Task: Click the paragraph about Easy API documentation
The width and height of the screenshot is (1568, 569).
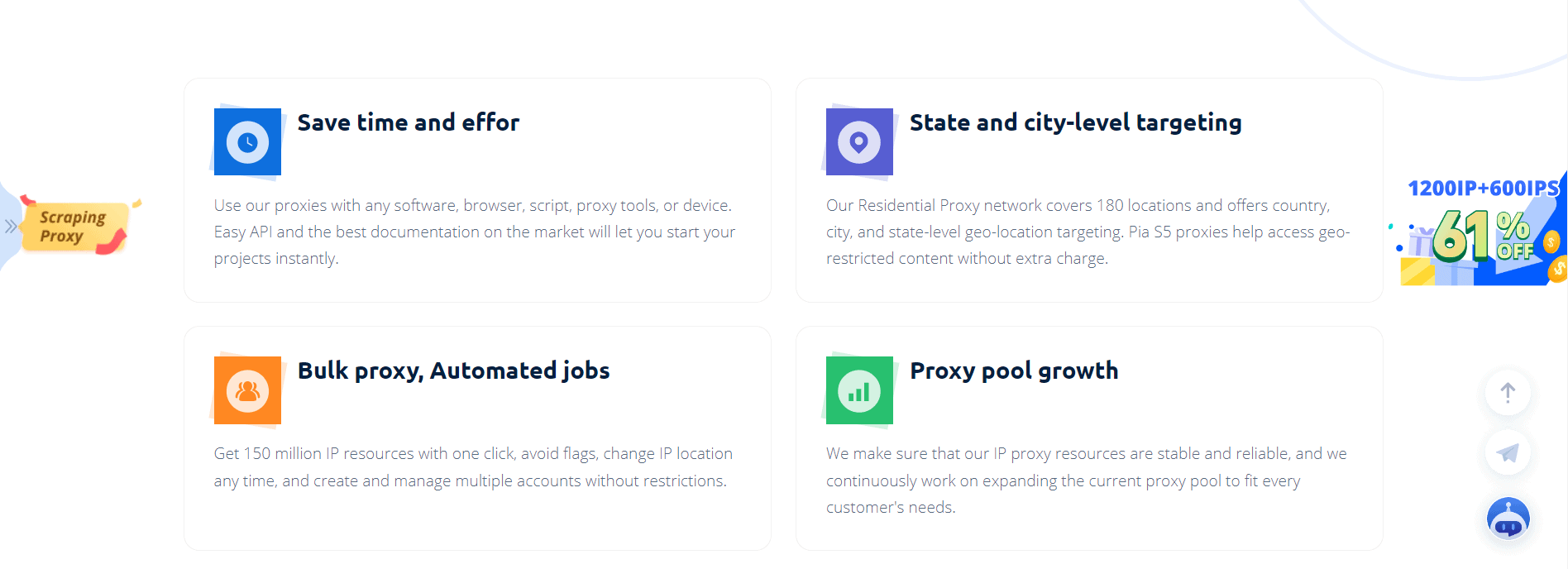Action: (x=474, y=232)
